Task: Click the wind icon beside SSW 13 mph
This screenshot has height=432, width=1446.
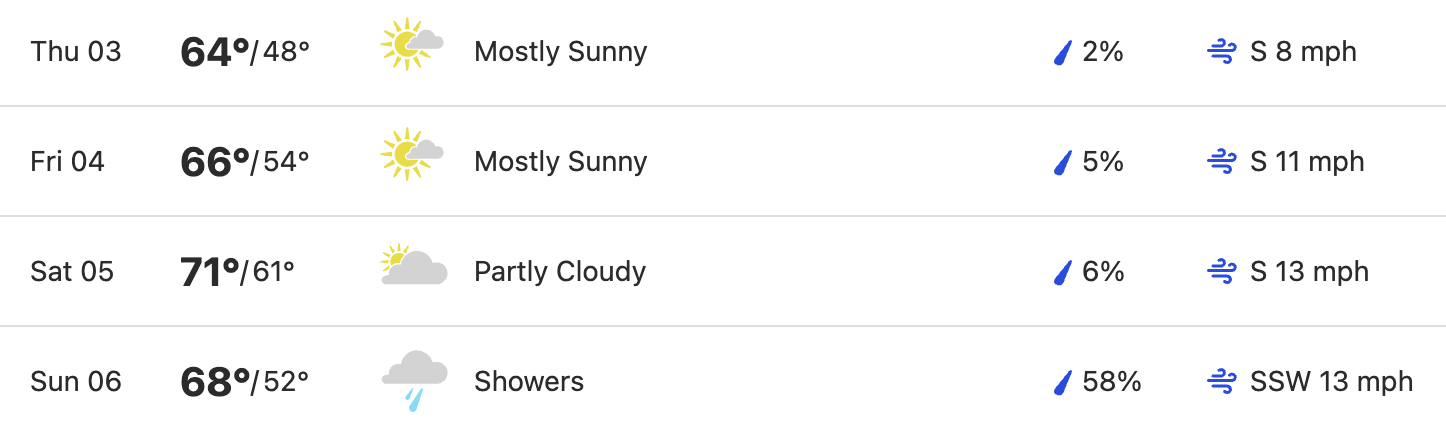Action: click(x=1222, y=382)
